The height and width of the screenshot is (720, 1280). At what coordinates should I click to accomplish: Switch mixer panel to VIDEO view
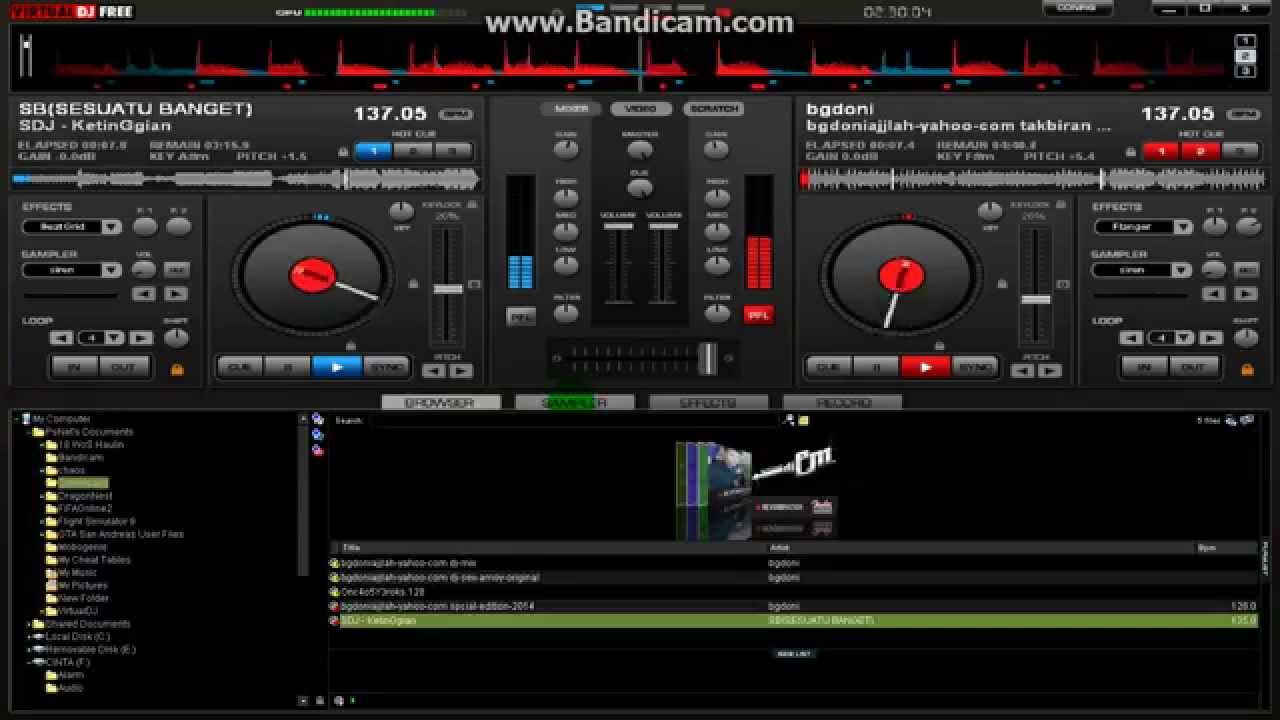tap(641, 108)
